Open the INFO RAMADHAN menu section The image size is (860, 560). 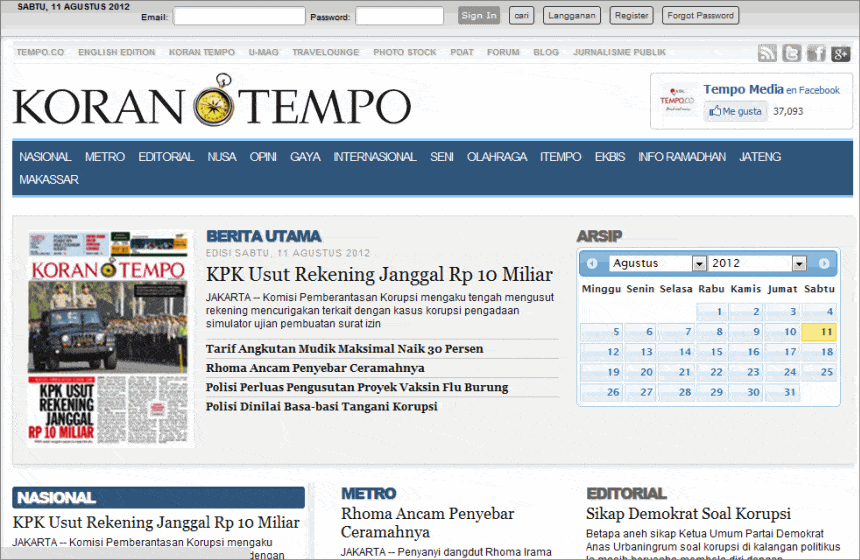point(682,157)
